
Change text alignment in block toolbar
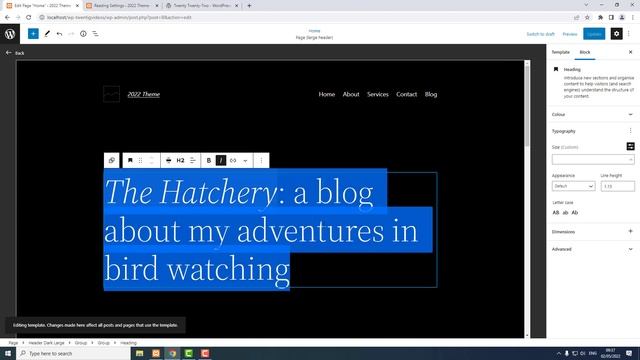(193, 160)
